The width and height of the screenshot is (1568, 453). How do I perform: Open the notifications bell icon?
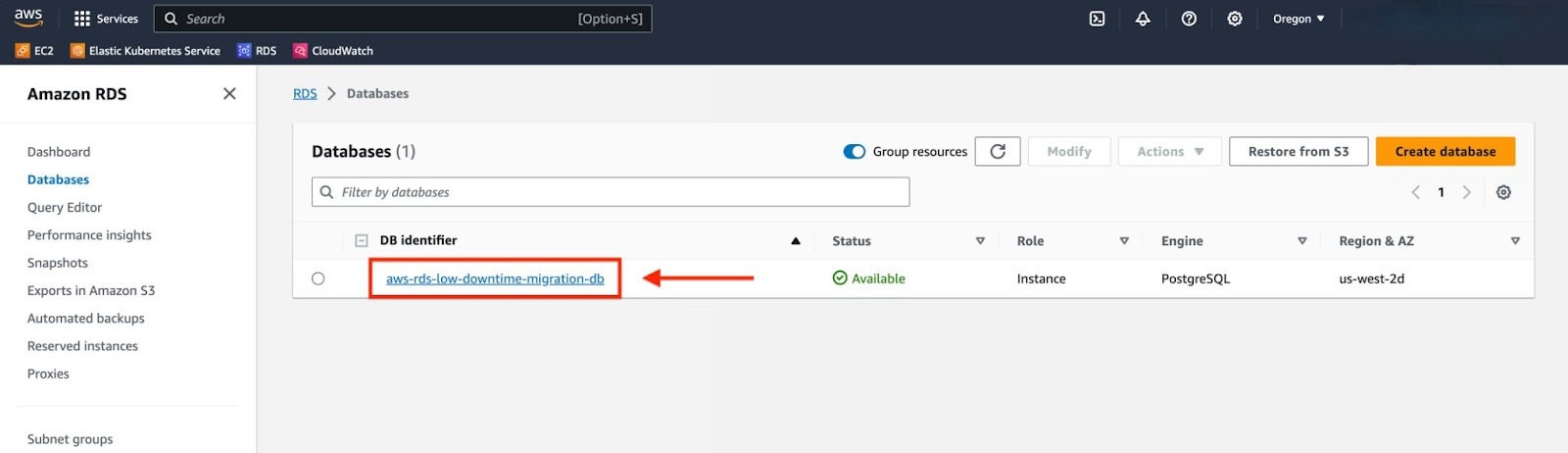point(1143,19)
